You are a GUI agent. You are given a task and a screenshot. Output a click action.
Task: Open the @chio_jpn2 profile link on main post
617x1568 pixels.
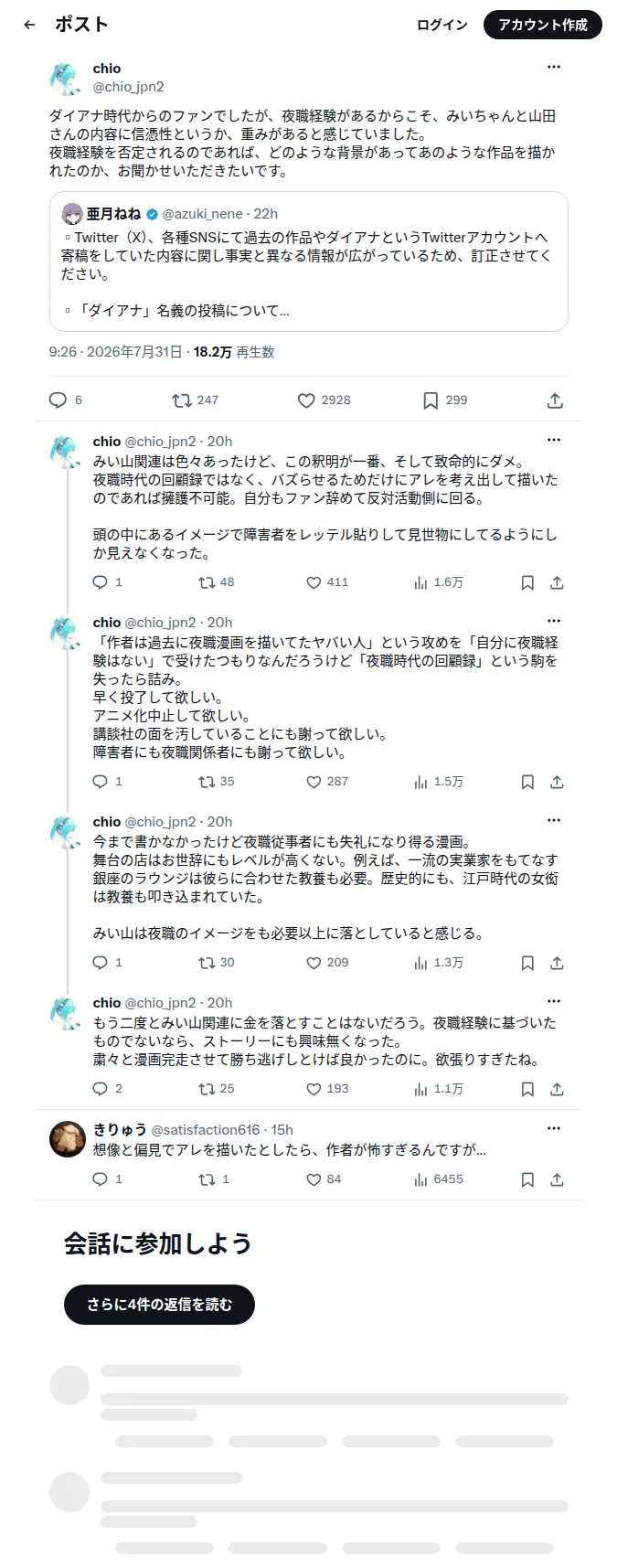tap(128, 87)
